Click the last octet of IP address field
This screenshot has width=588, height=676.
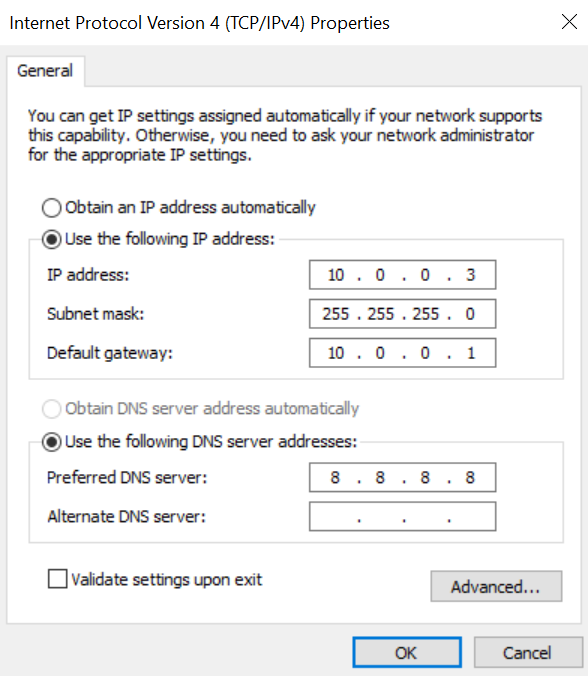471,275
